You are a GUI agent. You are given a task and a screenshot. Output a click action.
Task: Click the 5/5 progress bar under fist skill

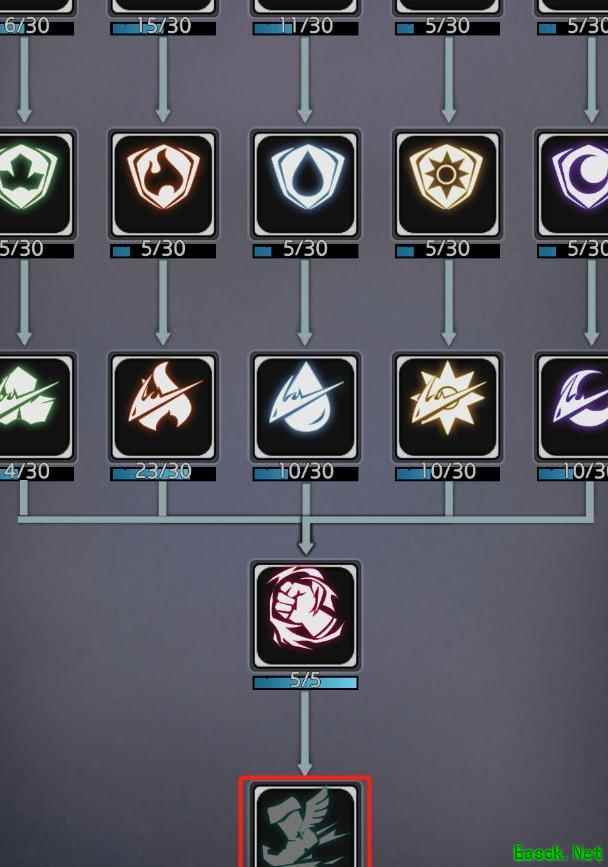tap(305, 682)
